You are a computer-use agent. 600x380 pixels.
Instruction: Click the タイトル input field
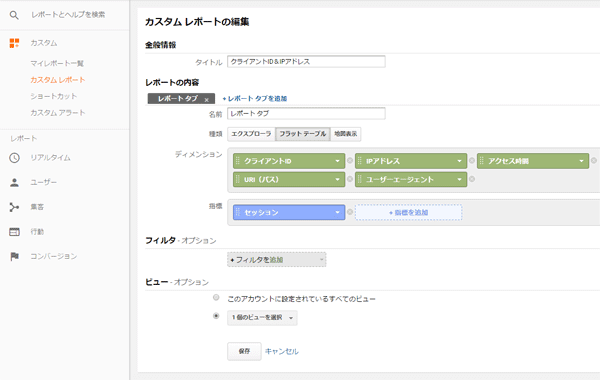coord(306,62)
